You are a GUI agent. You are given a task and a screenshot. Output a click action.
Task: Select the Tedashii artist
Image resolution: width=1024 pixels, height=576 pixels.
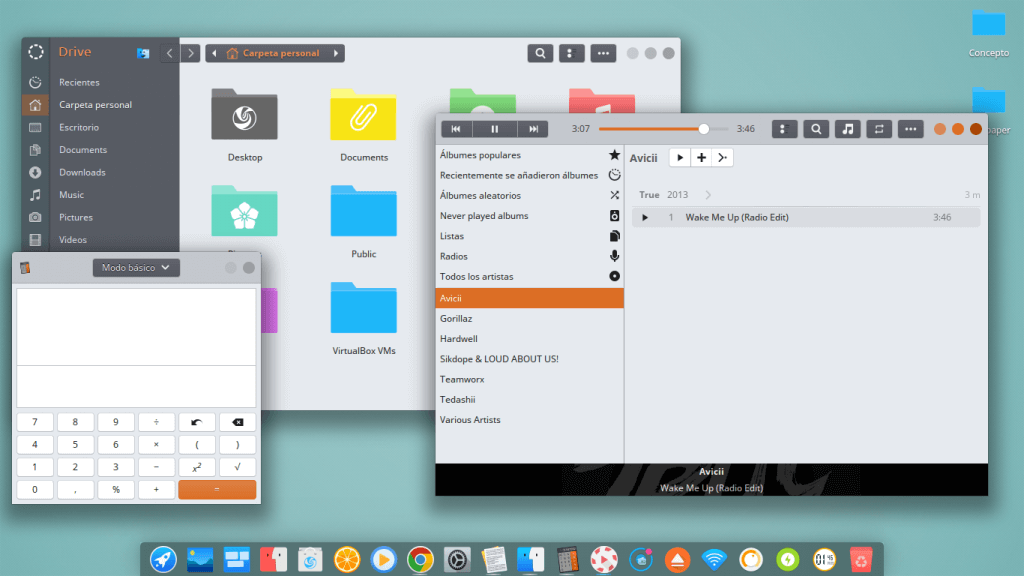pyautogui.click(x=529, y=399)
